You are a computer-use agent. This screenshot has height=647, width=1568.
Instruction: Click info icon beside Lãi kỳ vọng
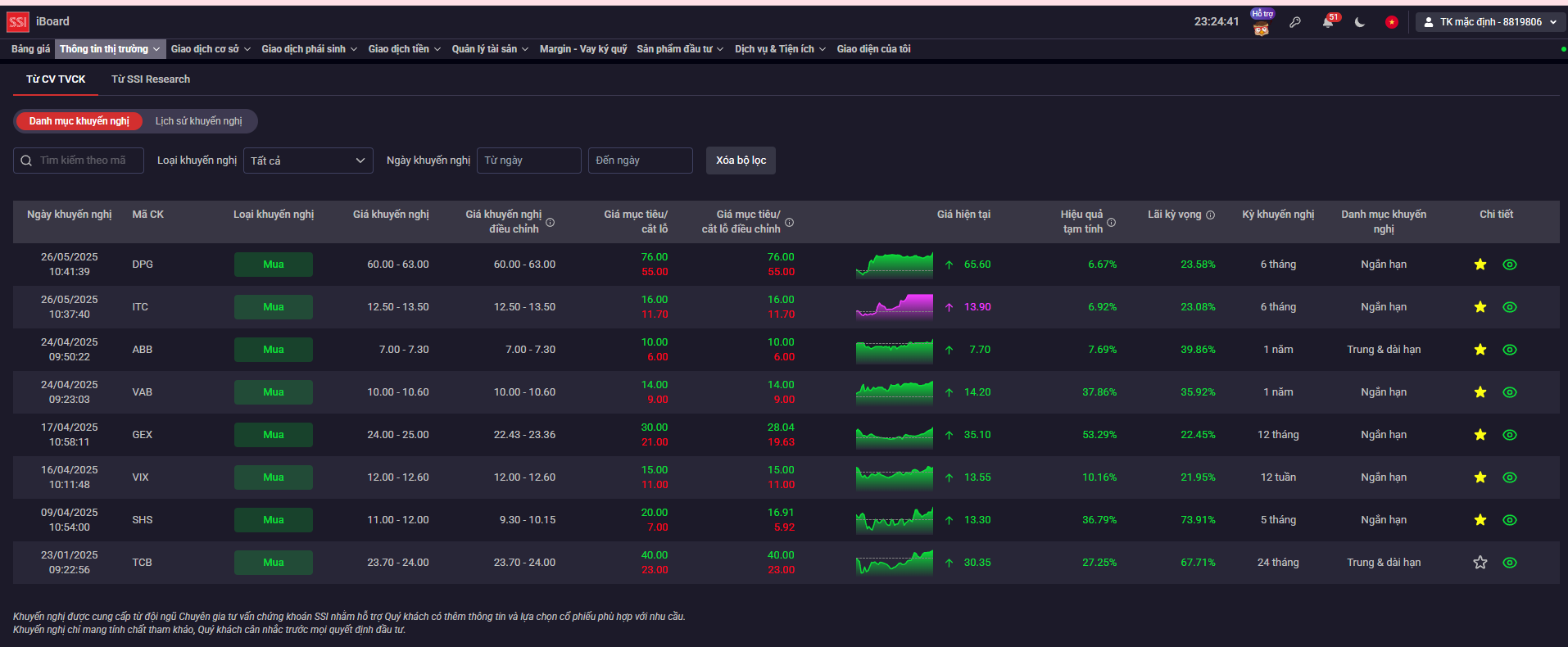point(1210,215)
